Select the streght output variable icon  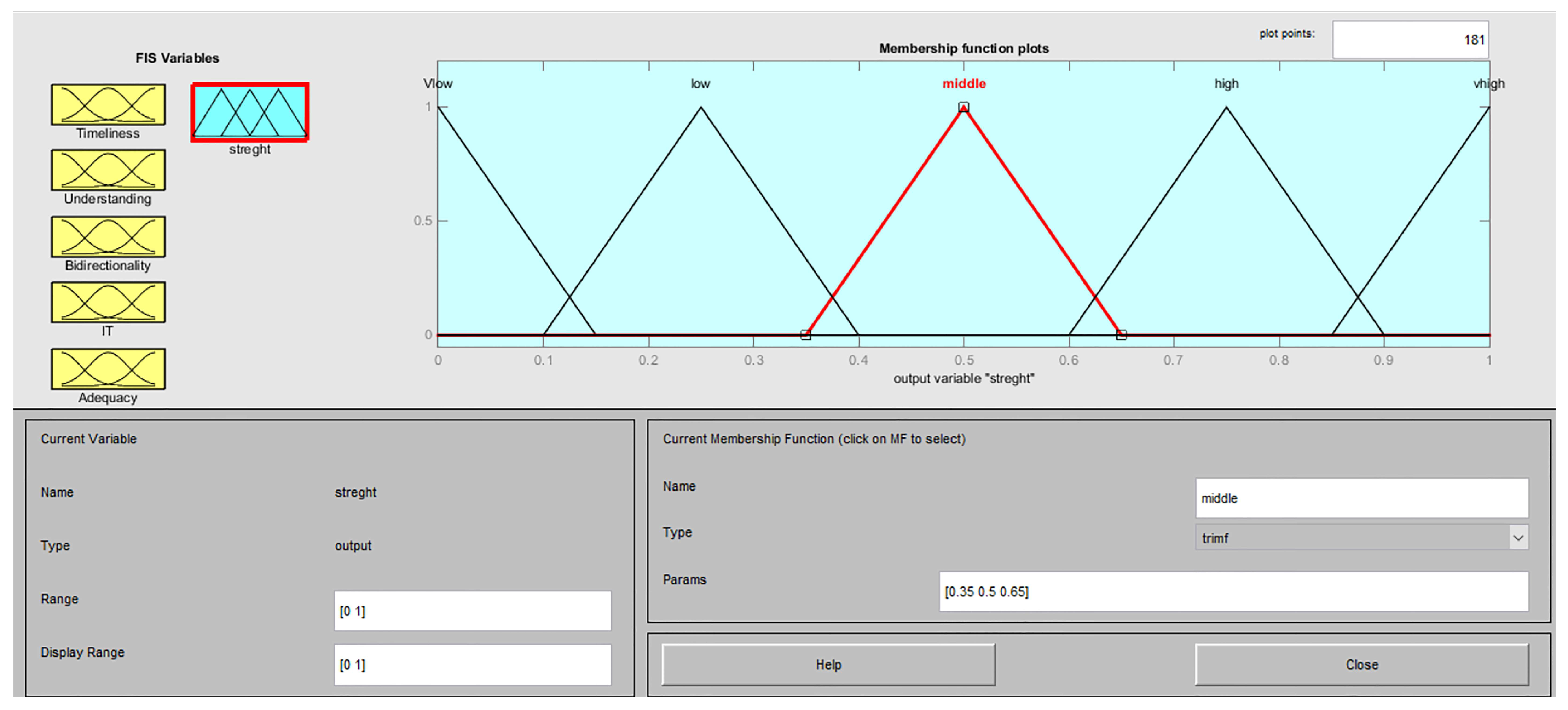250,112
